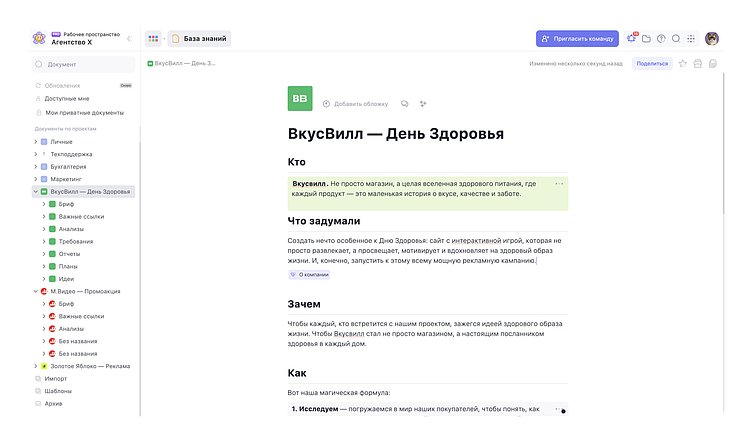Screen dimensions: 751x443
Task: Click the Вот наша магическая формула line
Action: [x=339, y=393]
